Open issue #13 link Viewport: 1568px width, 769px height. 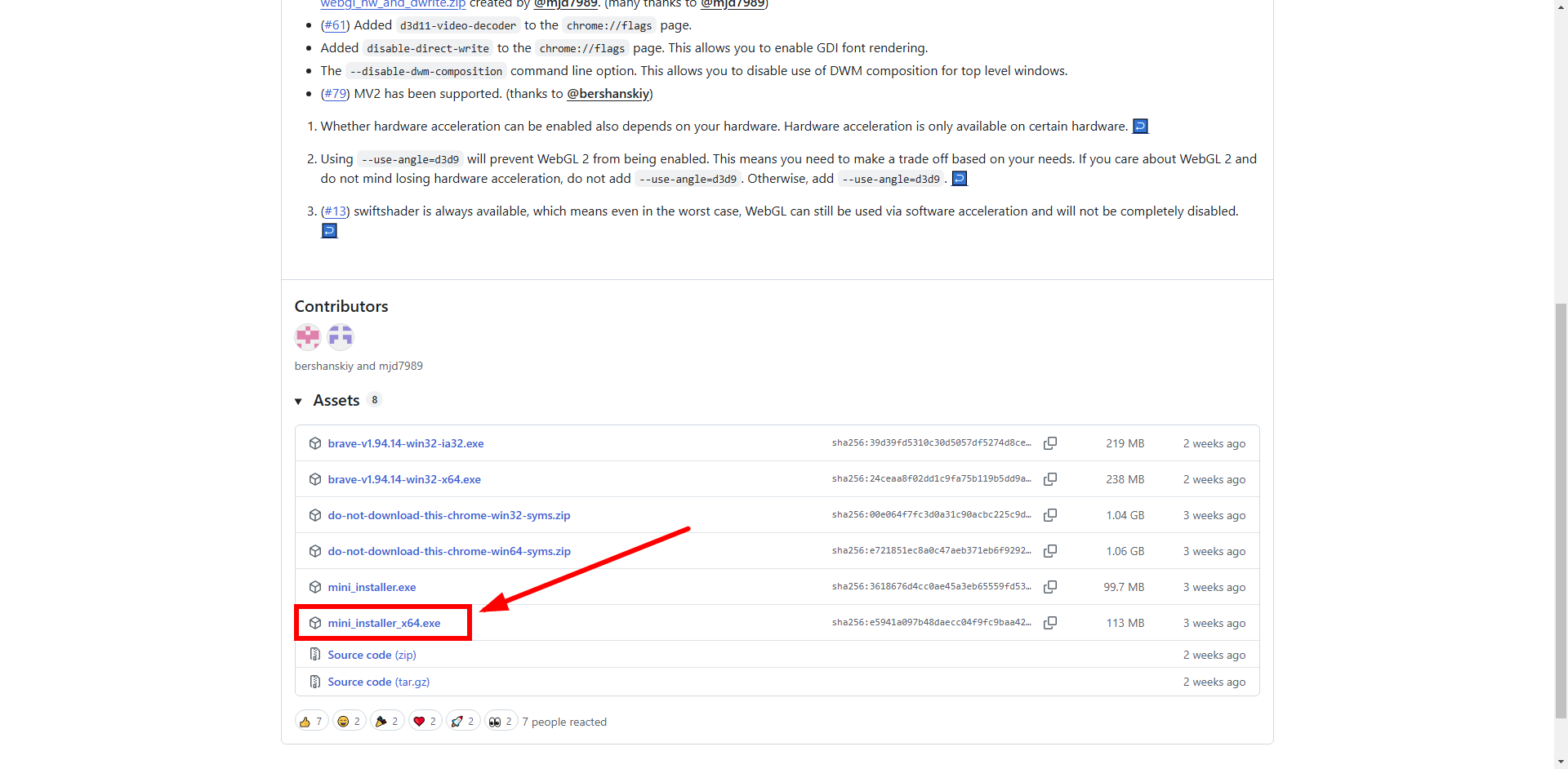pos(335,211)
